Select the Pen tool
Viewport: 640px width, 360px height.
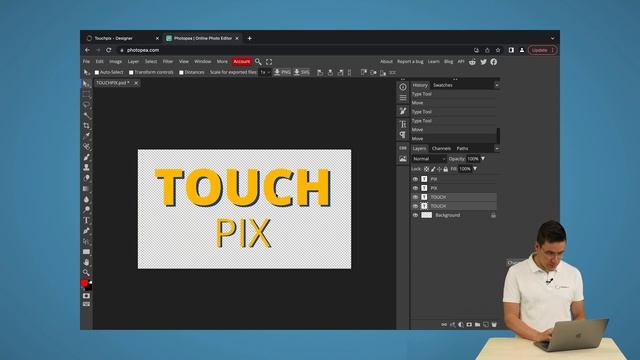click(86, 231)
